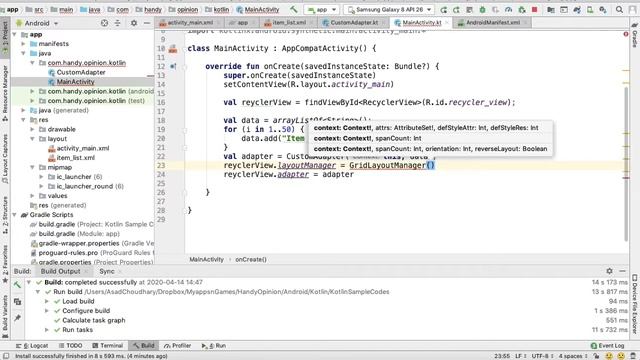Open the Gradle side panel tab
The width and height of the screenshot is (640, 360).
(x=635, y=34)
